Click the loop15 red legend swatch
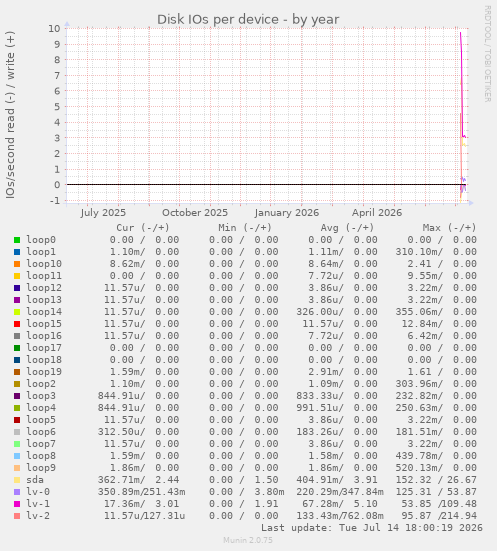The image size is (497, 551). (x=17, y=324)
